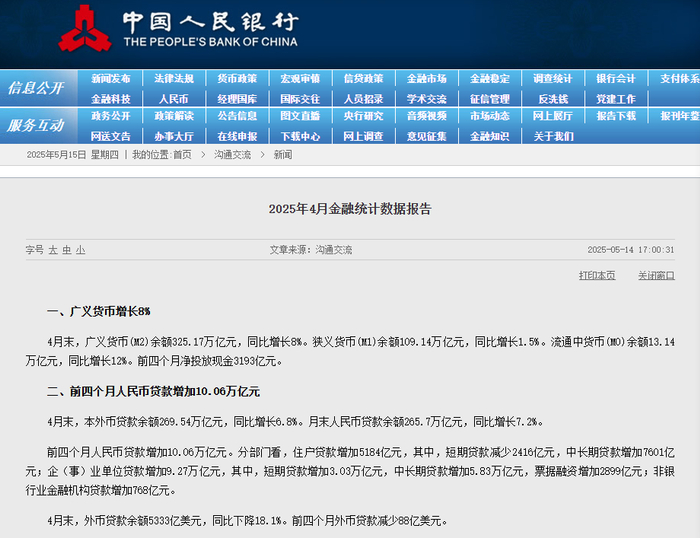Go to 货币政策 section
Viewport: 700px width, 538px height.
[237, 79]
